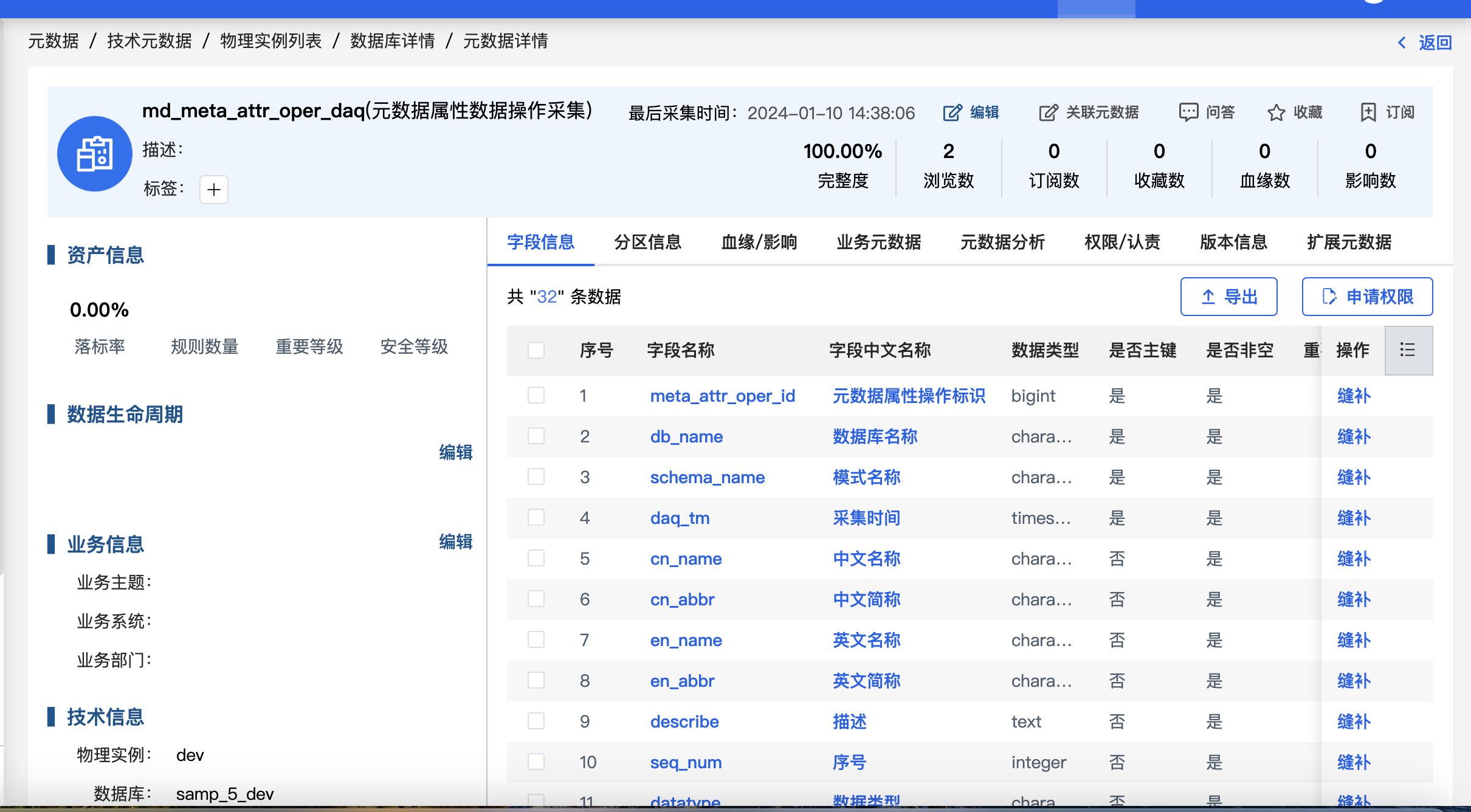Click 缝补 for seq_num row
The height and width of the screenshot is (812, 1471).
[1354, 762]
